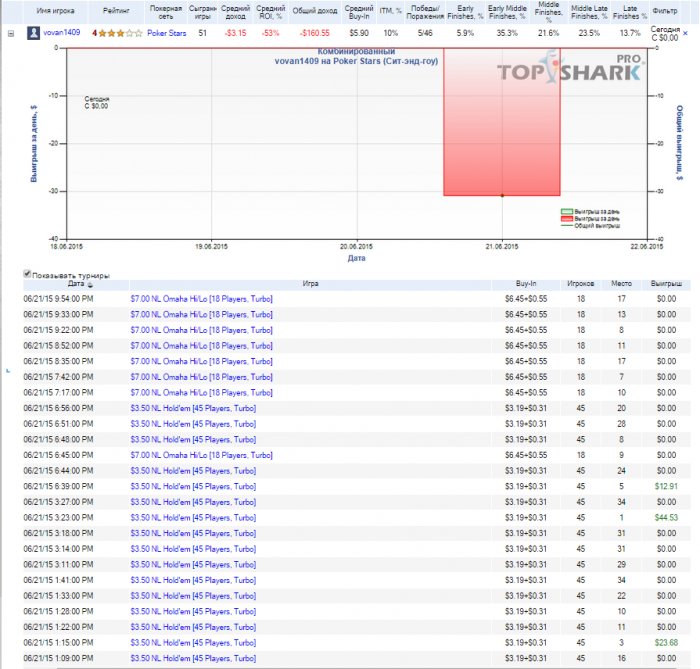
Task: Open the Poker Stars network link
Action: tap(166, 33)
